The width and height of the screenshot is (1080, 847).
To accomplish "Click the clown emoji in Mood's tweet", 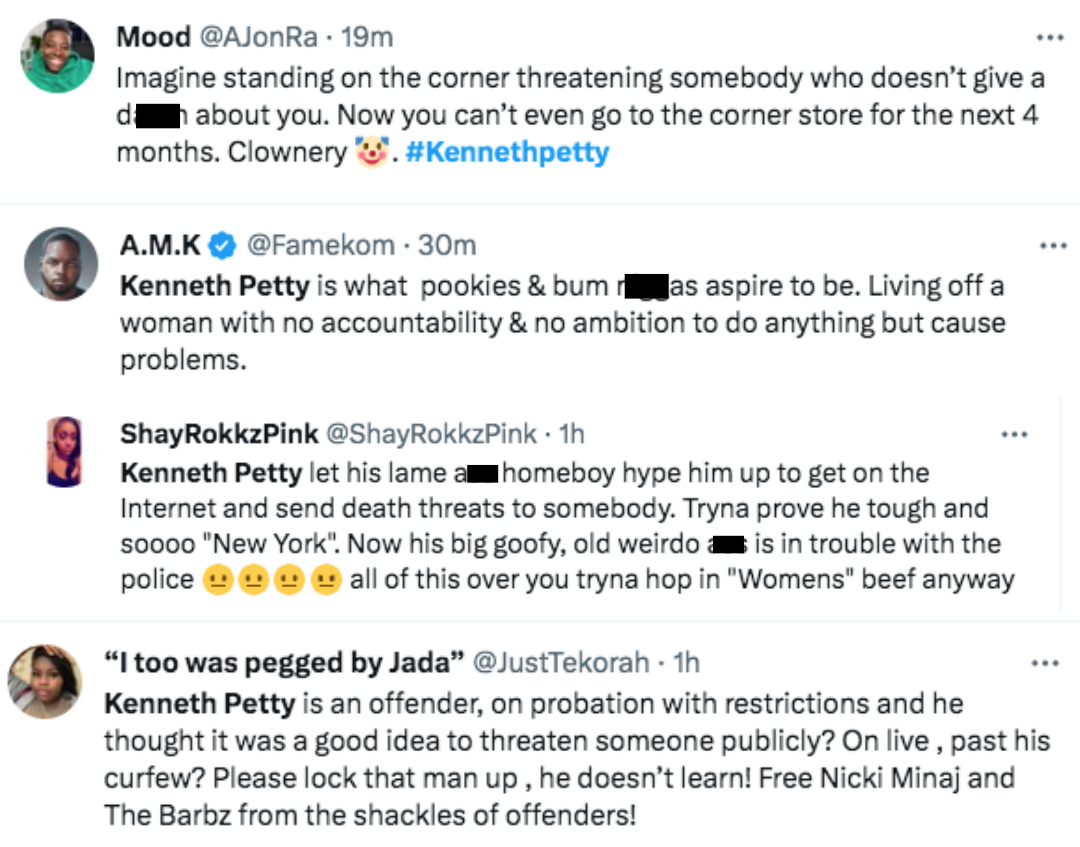I will pyautogui.click(x=371, y=153).
